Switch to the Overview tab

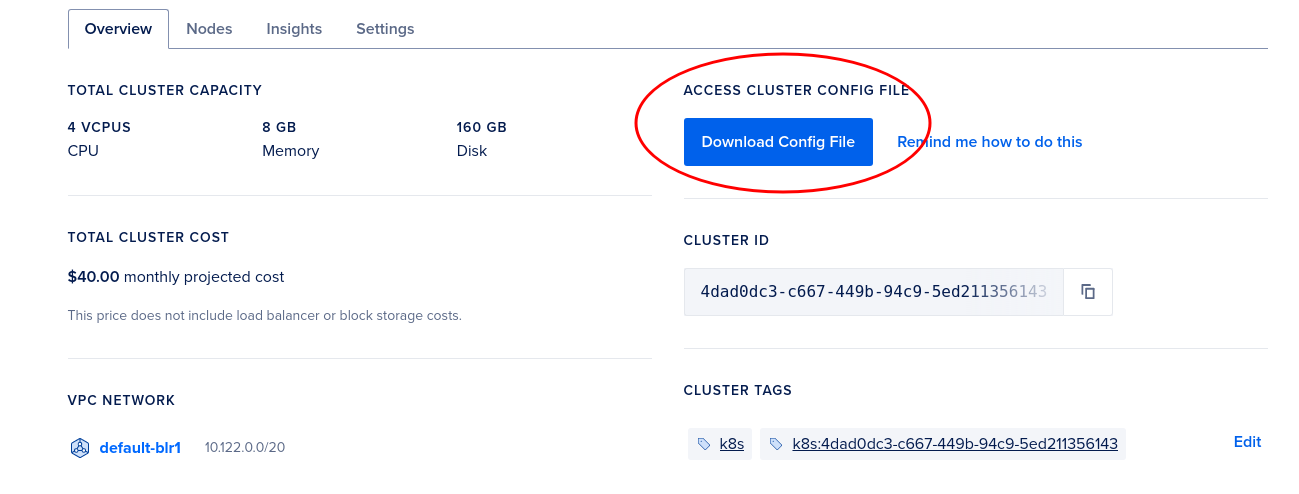118,29
